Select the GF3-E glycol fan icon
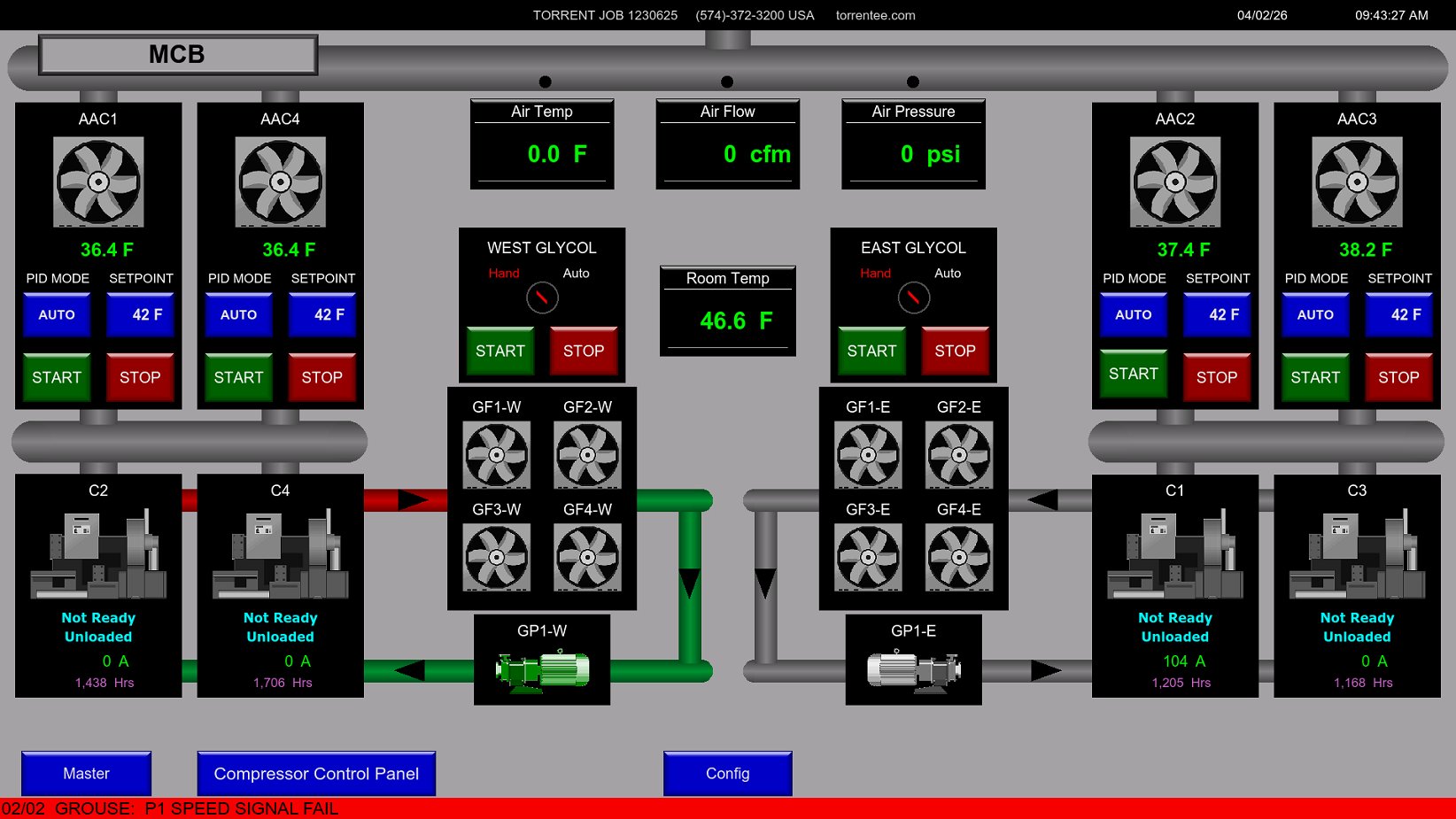Screen dimensions: 1456x819 click(x=869, y=558)
